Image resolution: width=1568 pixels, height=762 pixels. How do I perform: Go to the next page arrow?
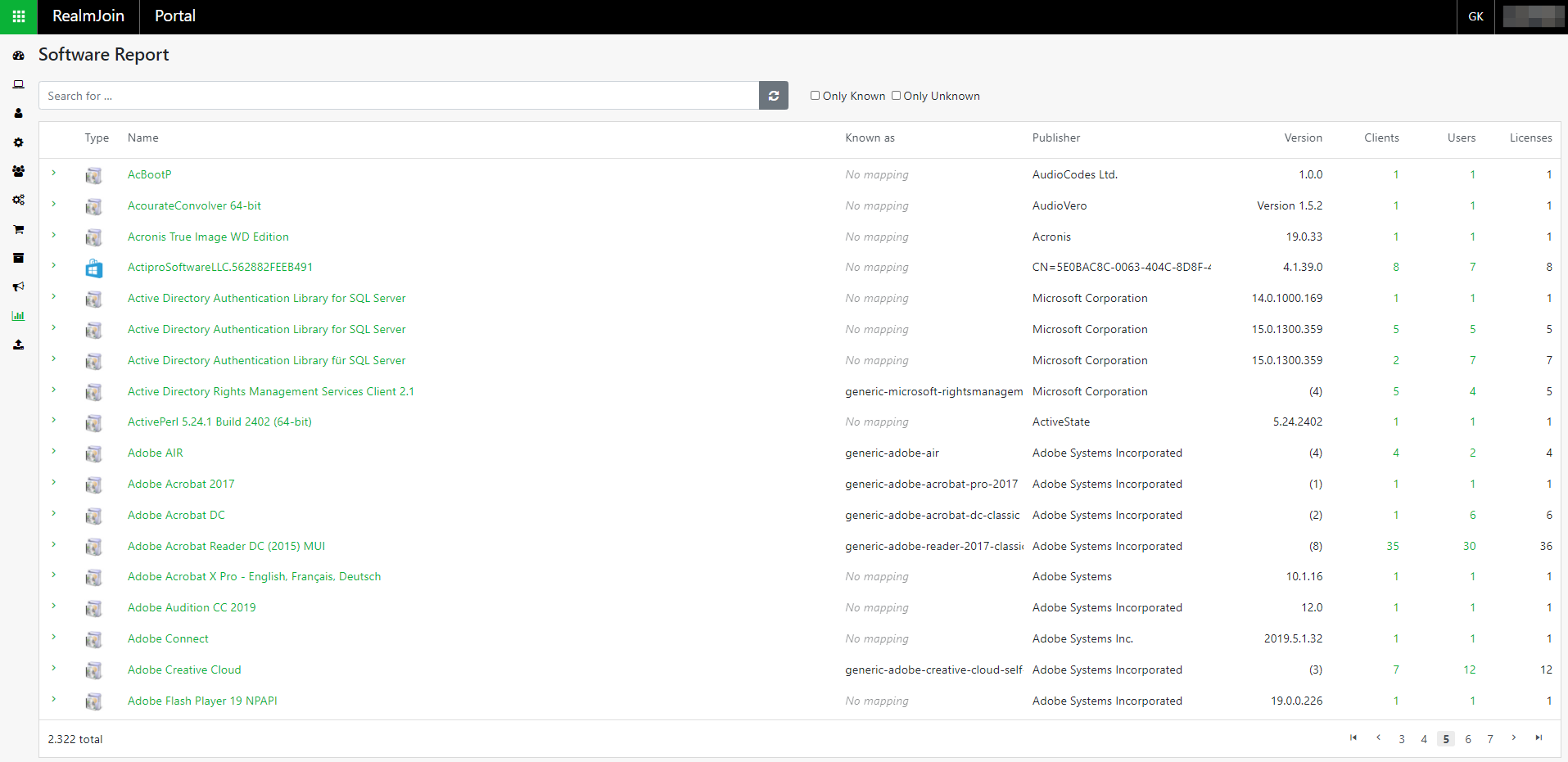[x=1514, y=738]
